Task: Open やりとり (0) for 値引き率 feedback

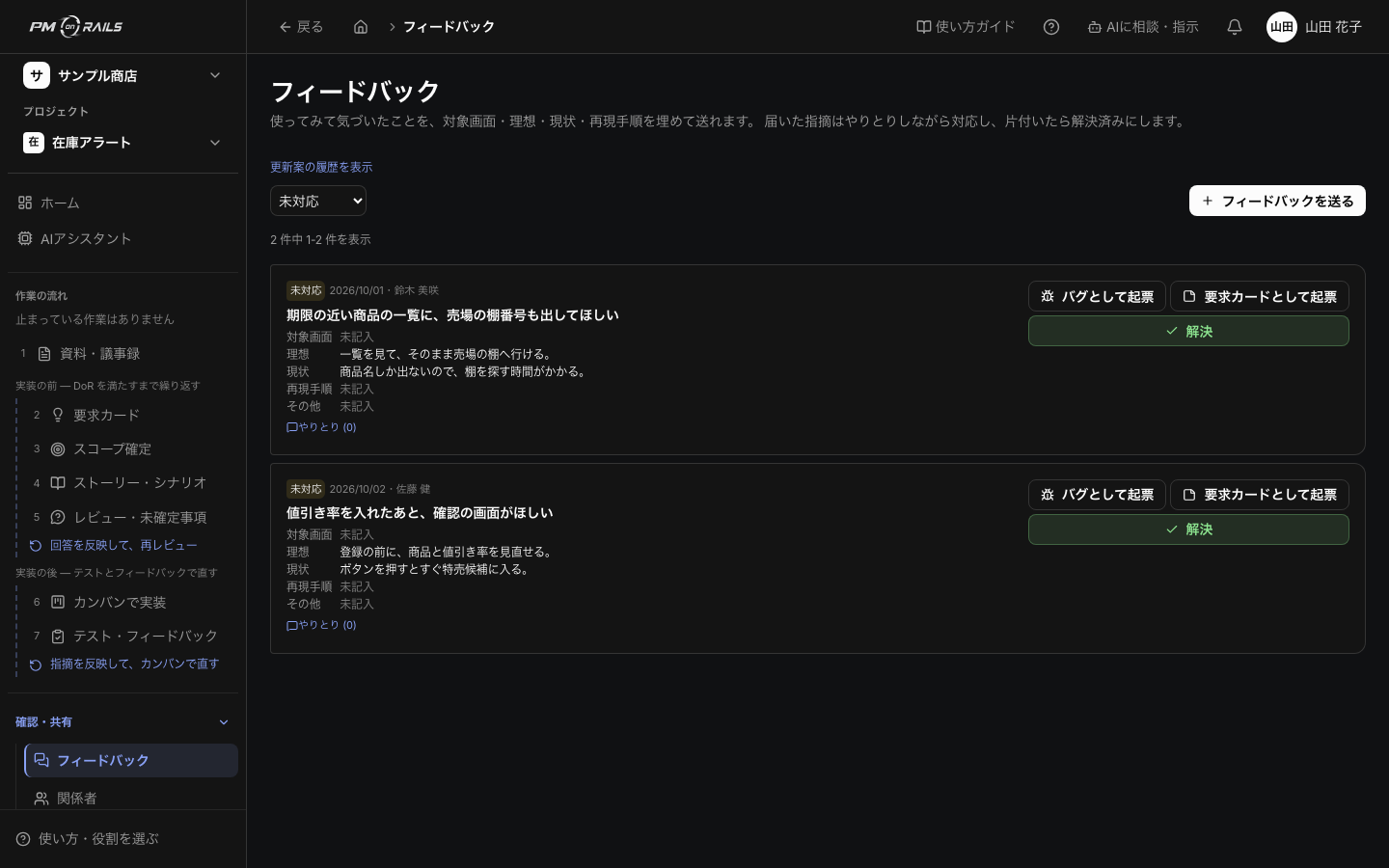Action: 321,625
